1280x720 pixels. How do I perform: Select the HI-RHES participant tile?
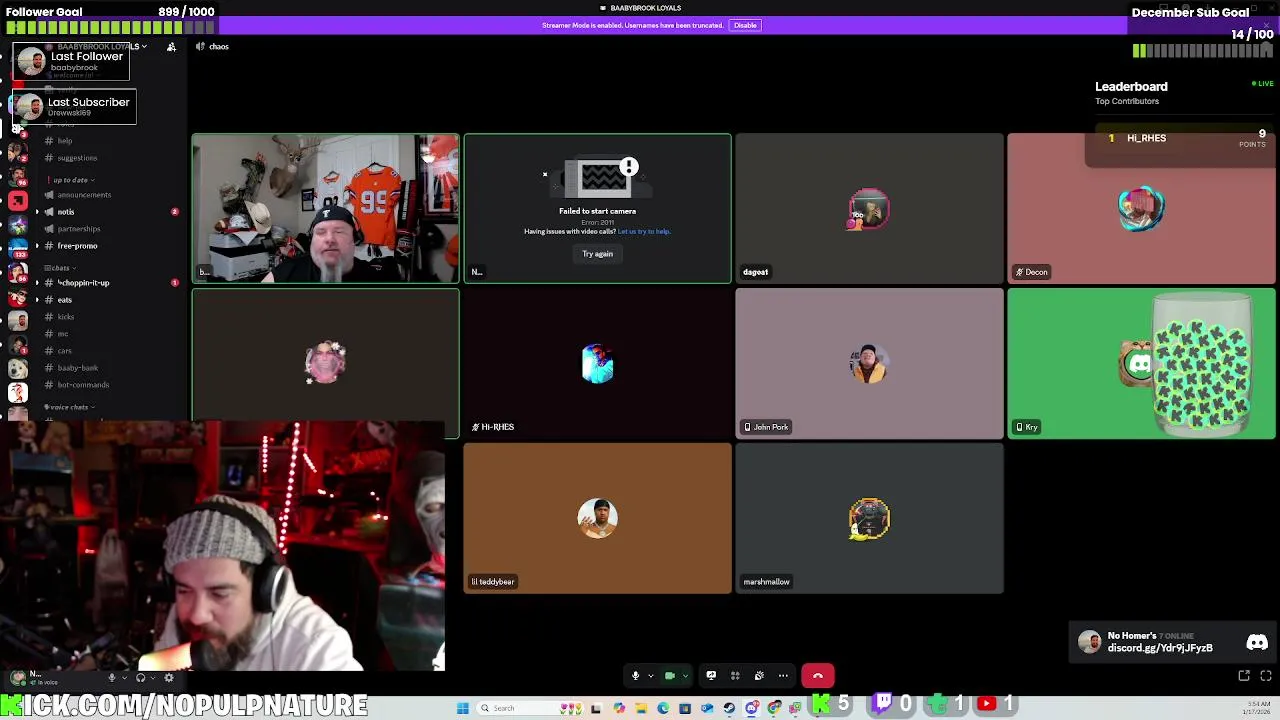pos(597,364)
